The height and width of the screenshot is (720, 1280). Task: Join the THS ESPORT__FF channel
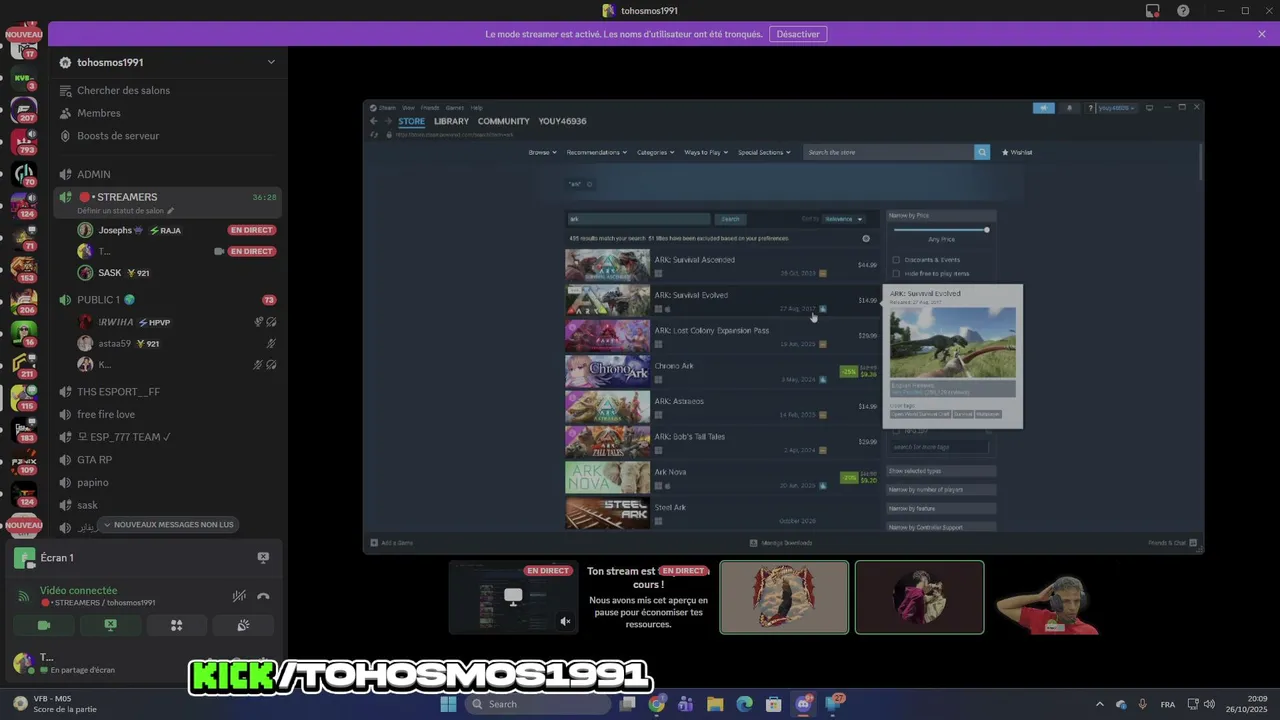click(118, 392)
